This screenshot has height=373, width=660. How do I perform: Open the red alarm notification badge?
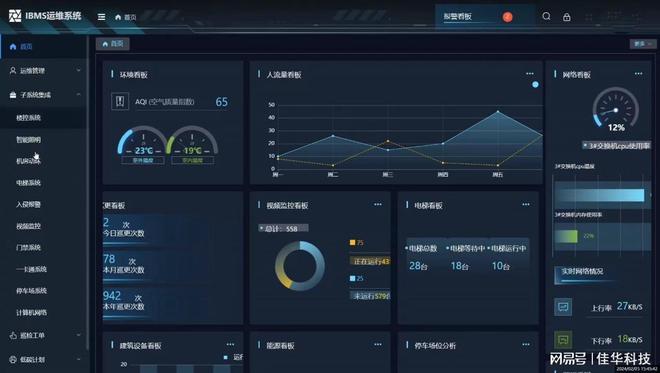click(508, 17)
